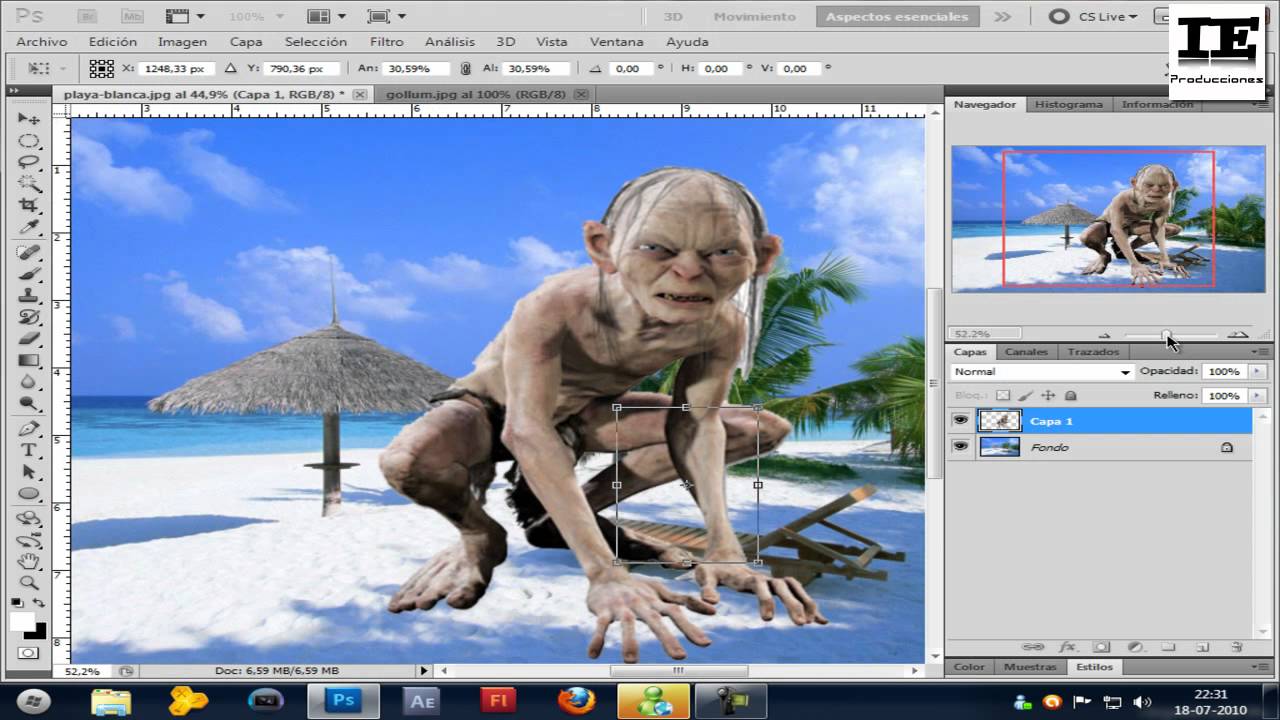
Task: Select the Pen tool
Action: (x=29, y=429)
